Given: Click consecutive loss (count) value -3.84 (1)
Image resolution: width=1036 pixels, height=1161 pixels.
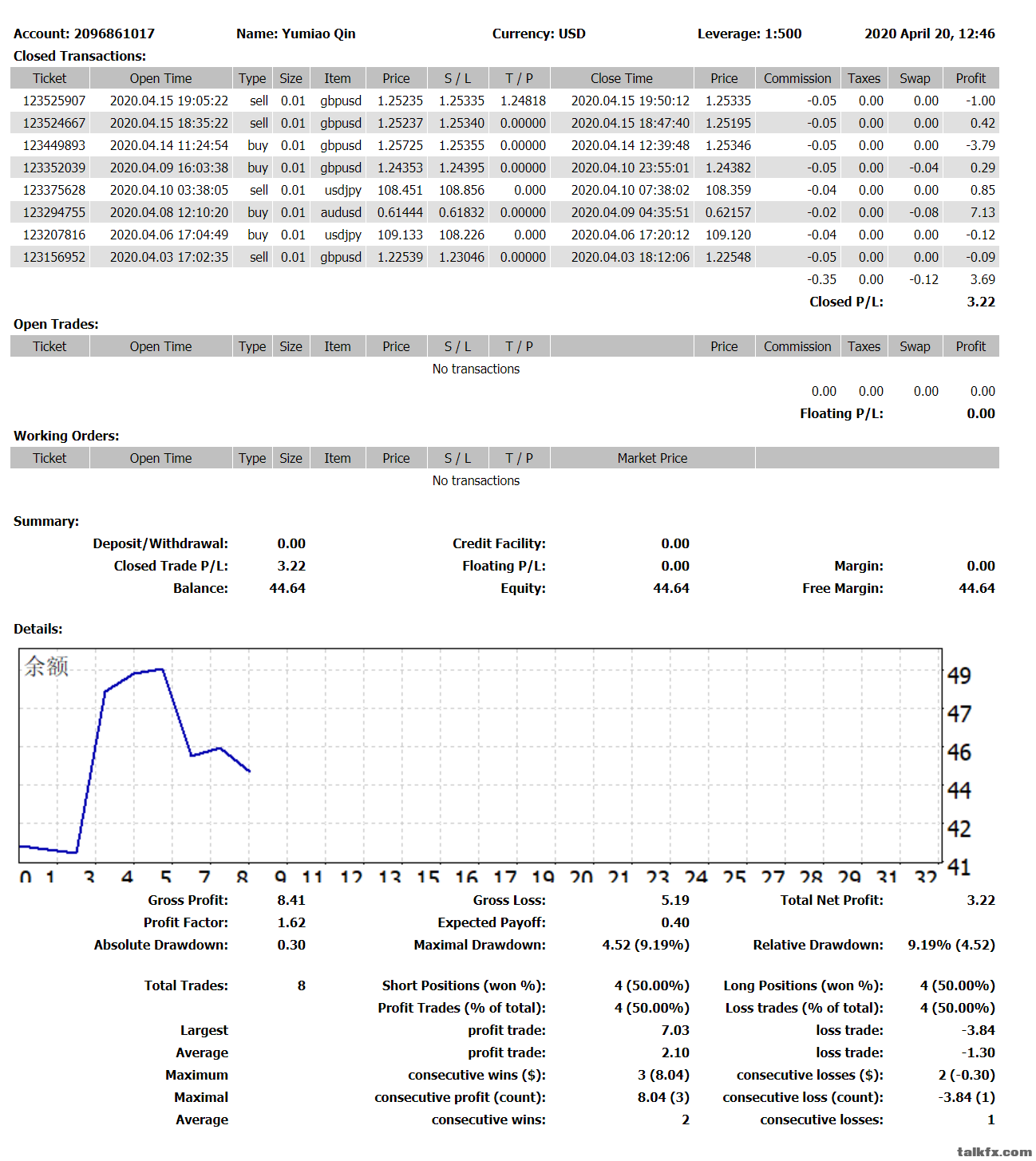Looking at the screenshot, I should coord(967,1097).
